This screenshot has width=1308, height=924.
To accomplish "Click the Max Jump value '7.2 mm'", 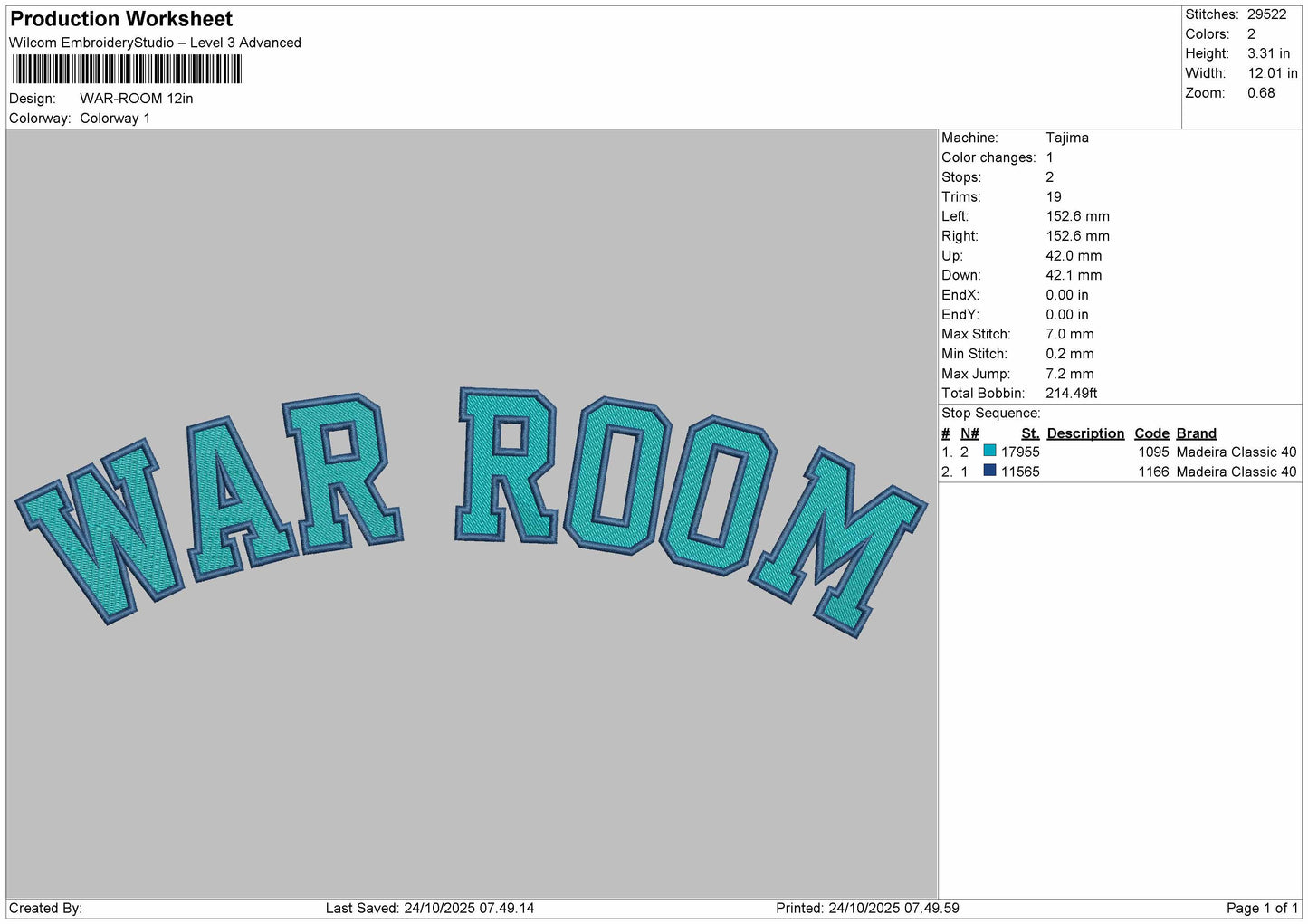I will click(1070, 375).
